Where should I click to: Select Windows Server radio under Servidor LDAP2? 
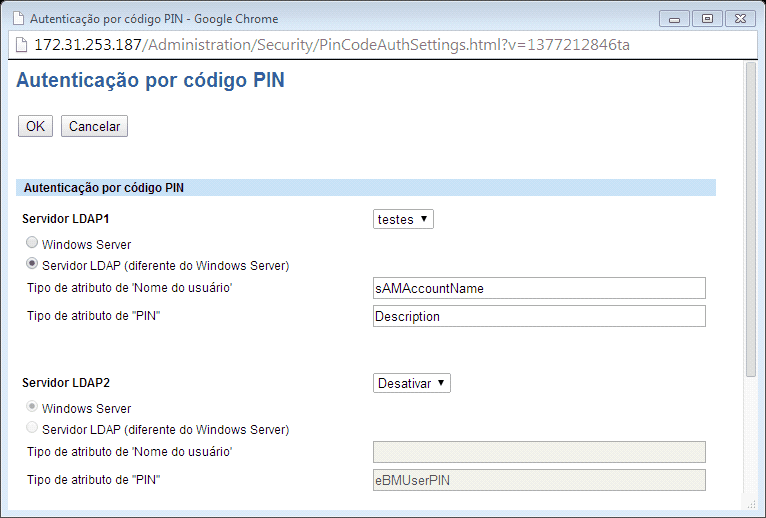pyautogui.click(x=33, y=407)
